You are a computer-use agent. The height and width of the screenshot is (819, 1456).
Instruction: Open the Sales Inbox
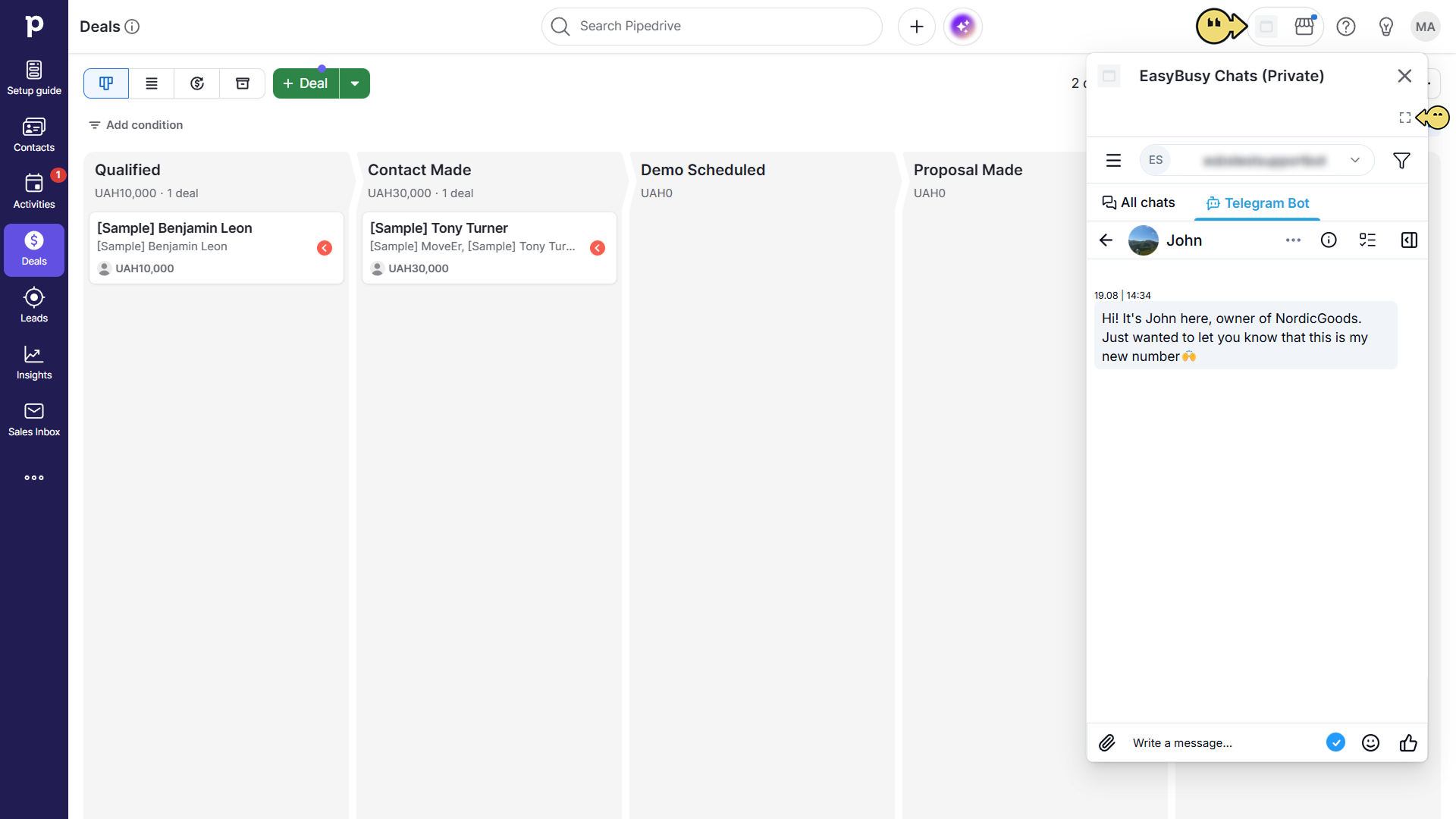pos(34,420)
